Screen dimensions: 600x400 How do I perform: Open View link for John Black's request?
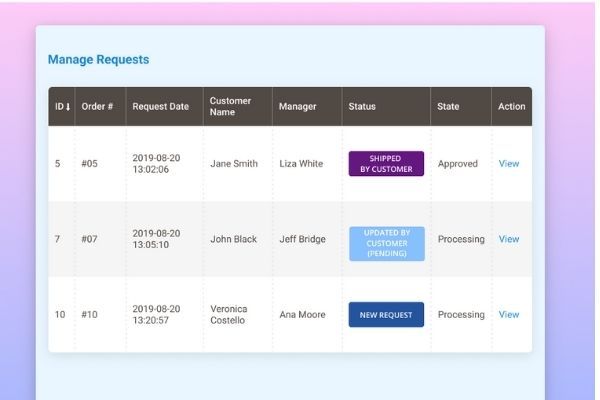[x=509, y=240]
